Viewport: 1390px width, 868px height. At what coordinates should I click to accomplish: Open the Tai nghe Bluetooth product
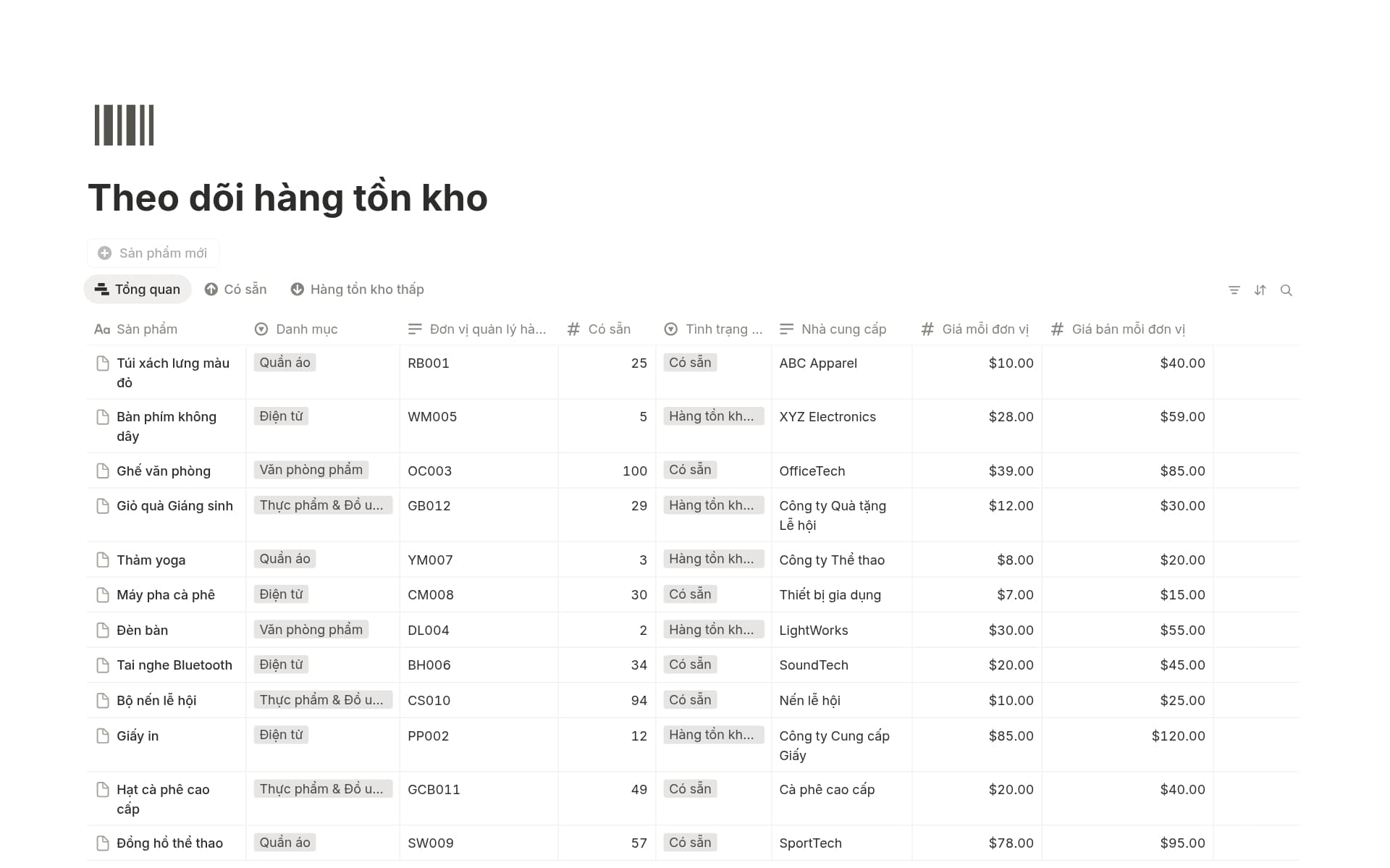174,665
